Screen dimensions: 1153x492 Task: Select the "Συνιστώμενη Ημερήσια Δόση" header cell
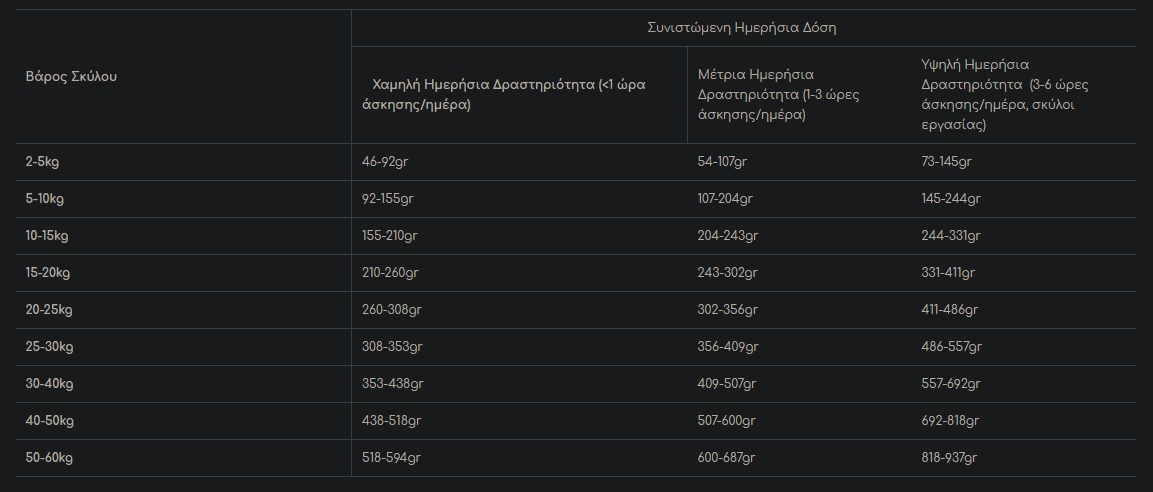742,28
